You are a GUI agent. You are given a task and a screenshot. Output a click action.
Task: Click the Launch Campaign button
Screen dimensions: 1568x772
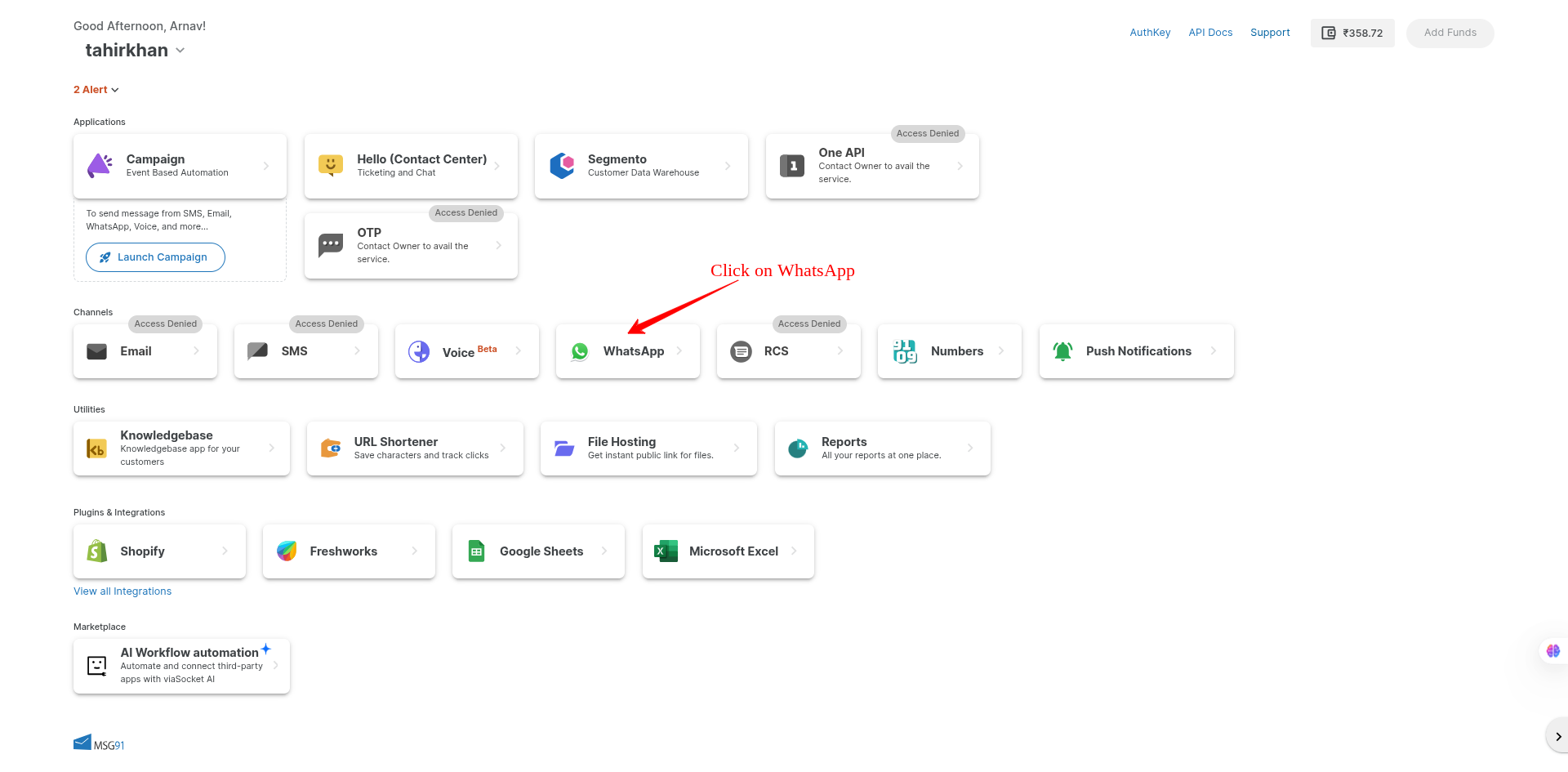[x=155, y=257]
